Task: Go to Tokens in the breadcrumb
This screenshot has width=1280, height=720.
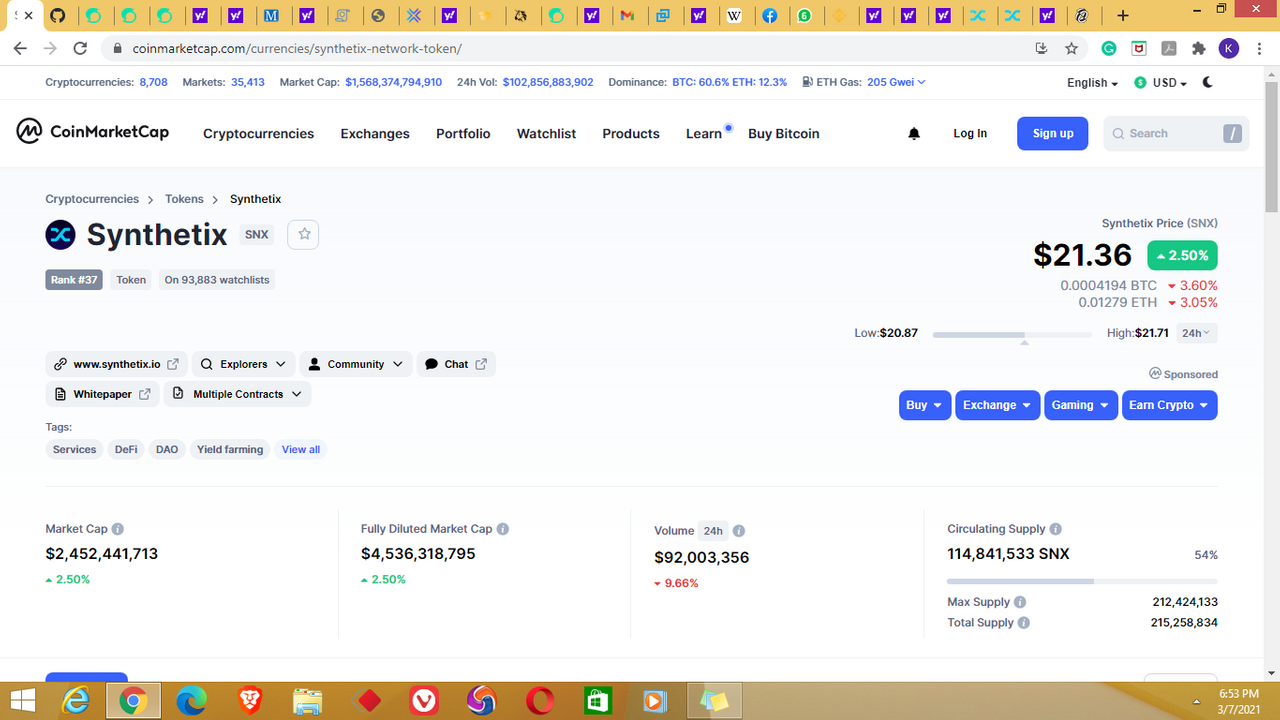Action: [184, 199]
